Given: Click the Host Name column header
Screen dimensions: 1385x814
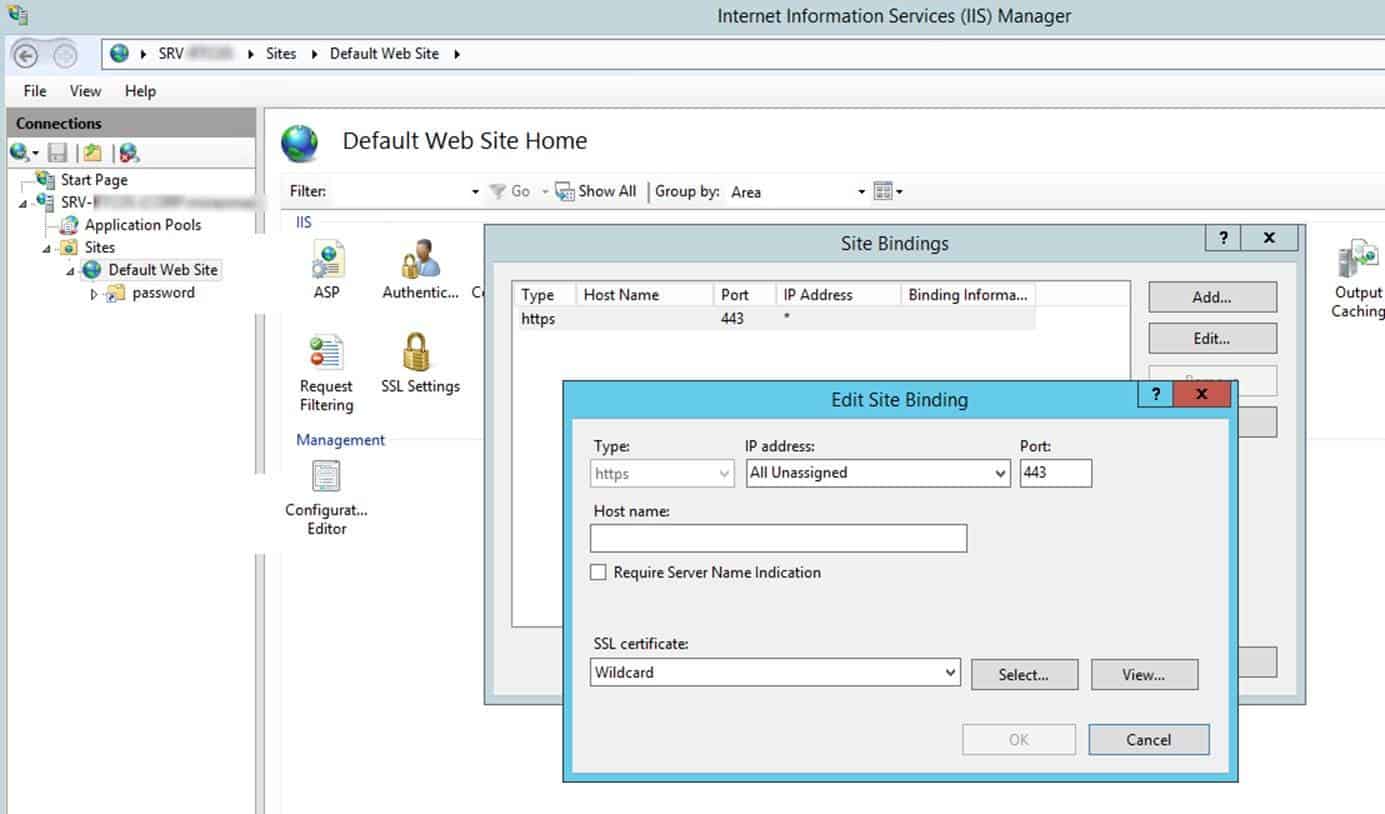Looking at the screenshot, I should [644, 295].
